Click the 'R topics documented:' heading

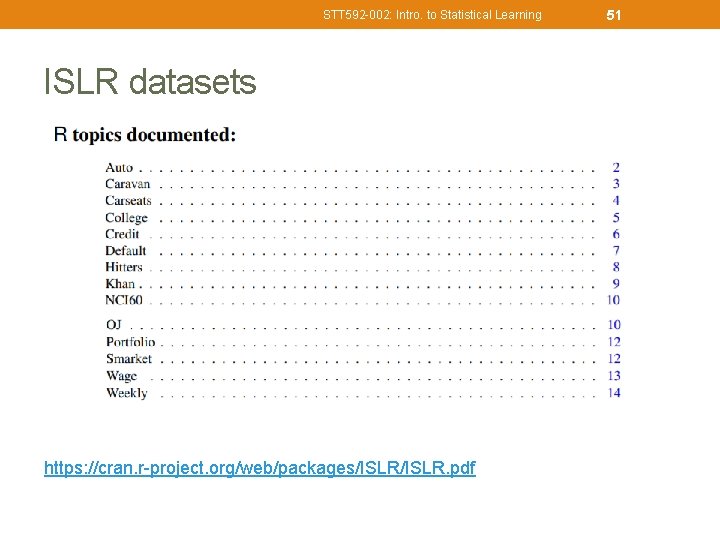point(145,135)
